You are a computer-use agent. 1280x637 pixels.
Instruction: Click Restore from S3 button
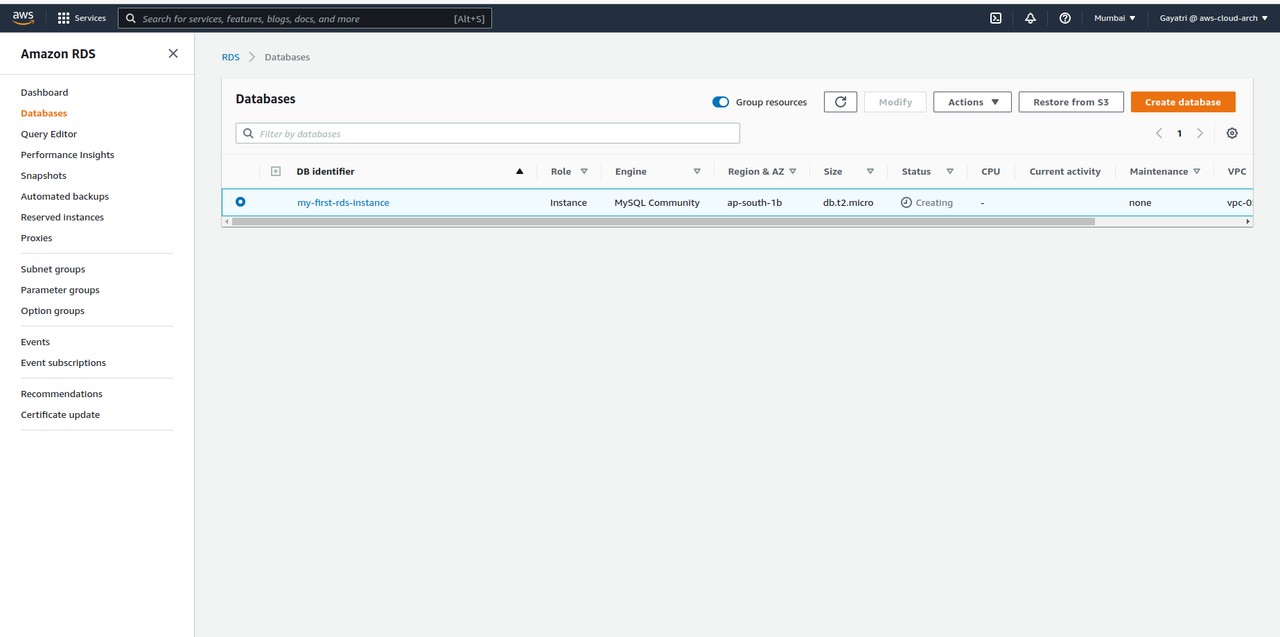click(x=1071, y=102)
